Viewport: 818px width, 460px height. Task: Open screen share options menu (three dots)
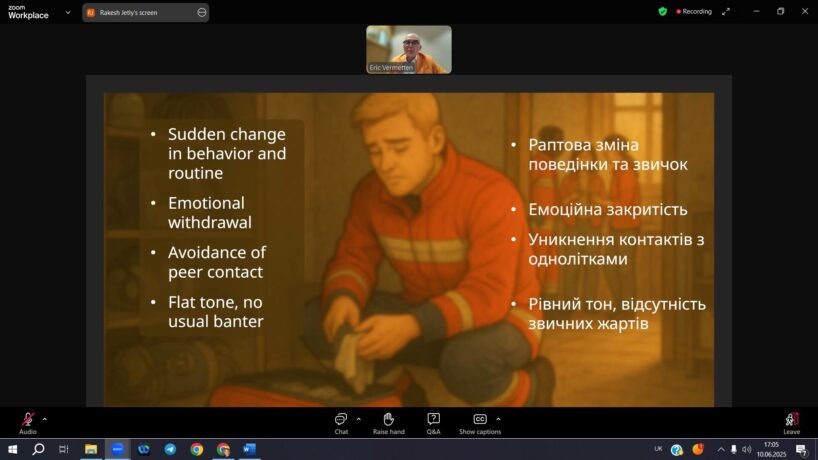coord(202,12)
